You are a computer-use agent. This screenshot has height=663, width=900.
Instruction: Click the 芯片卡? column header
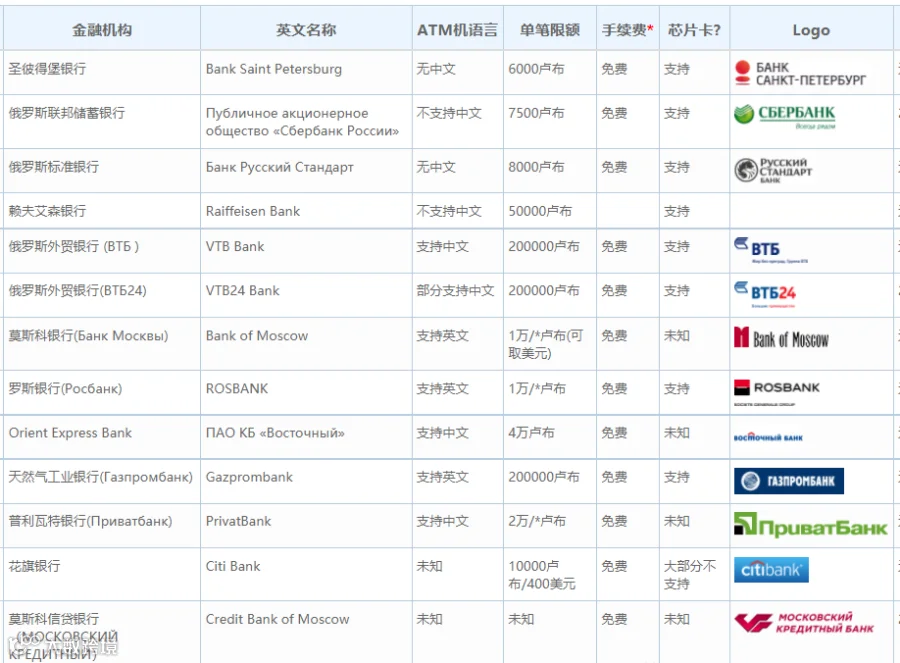[x=694, y=30]
